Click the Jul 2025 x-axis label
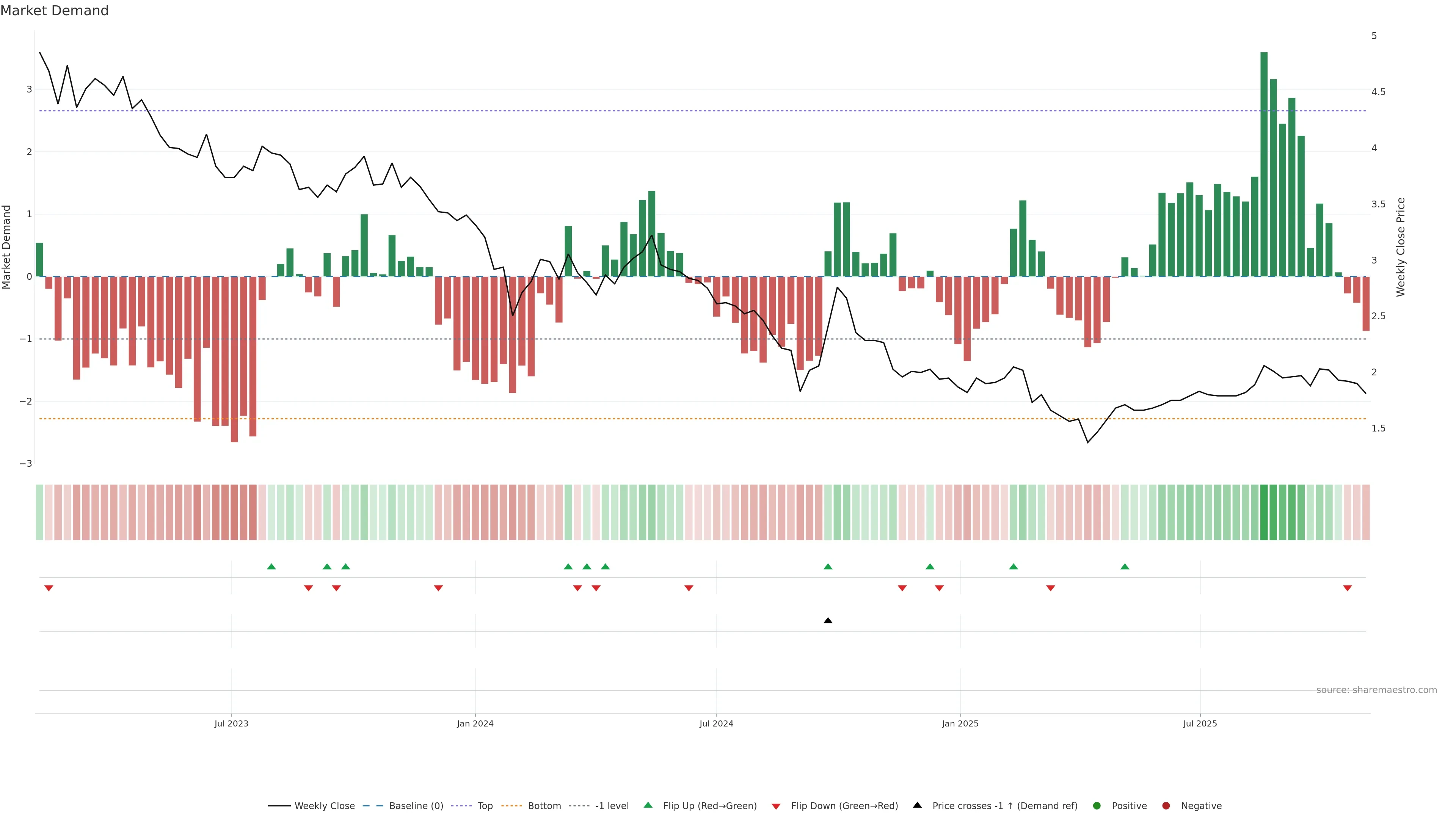 [x=1200, y=723]
